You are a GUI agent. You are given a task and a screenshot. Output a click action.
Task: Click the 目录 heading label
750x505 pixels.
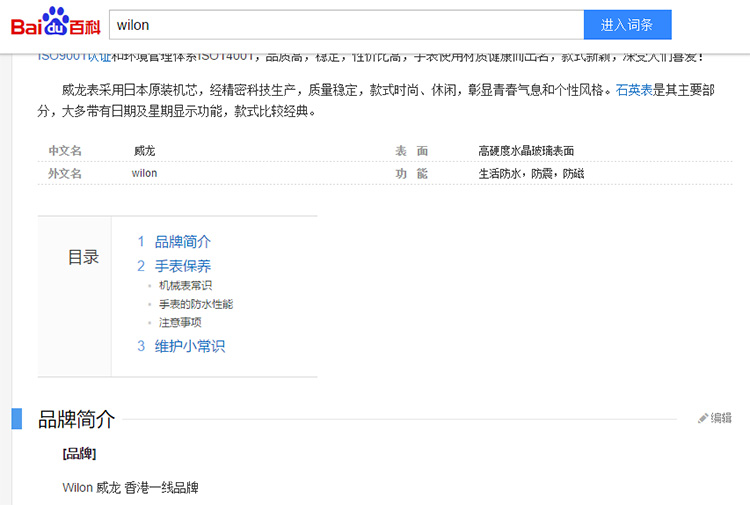[x=83, y=257]
